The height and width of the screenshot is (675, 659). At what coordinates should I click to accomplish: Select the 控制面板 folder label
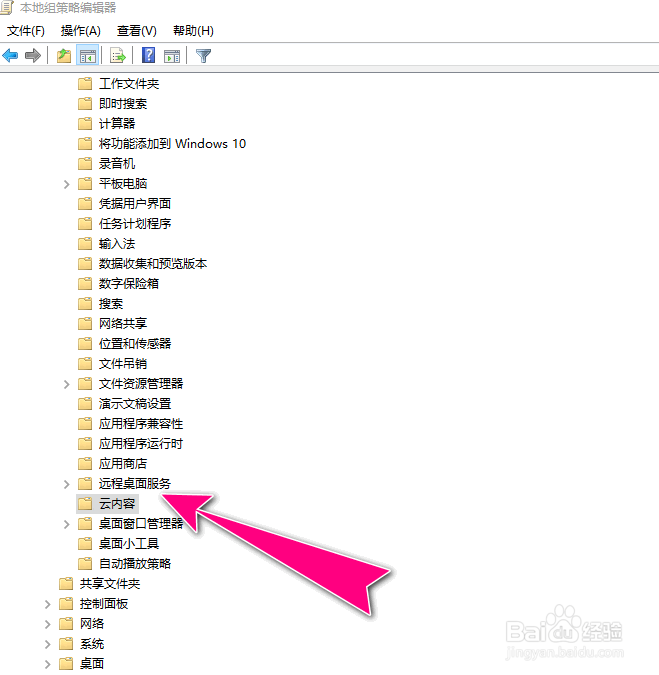(x=104, y=604)
